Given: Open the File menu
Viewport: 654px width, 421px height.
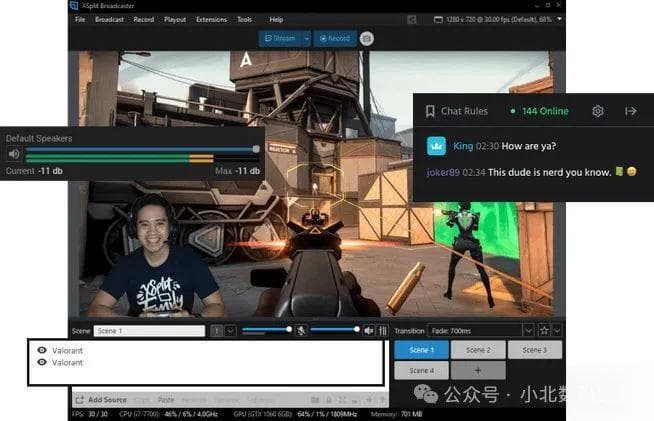Looking at the screenshot, I should tap(80, 20).
